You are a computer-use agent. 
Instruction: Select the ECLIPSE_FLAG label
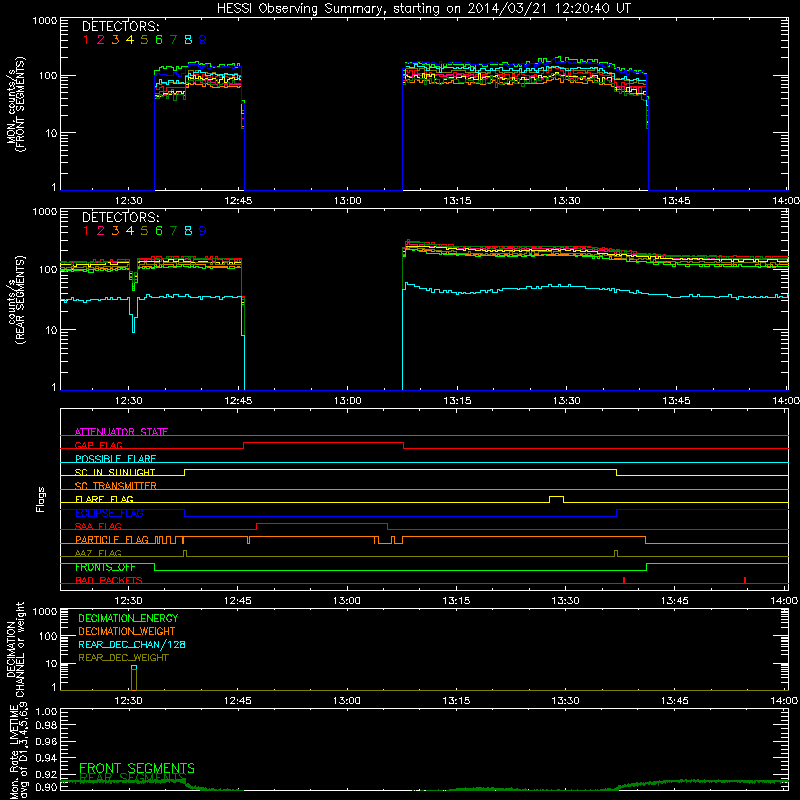click(109, 513)
